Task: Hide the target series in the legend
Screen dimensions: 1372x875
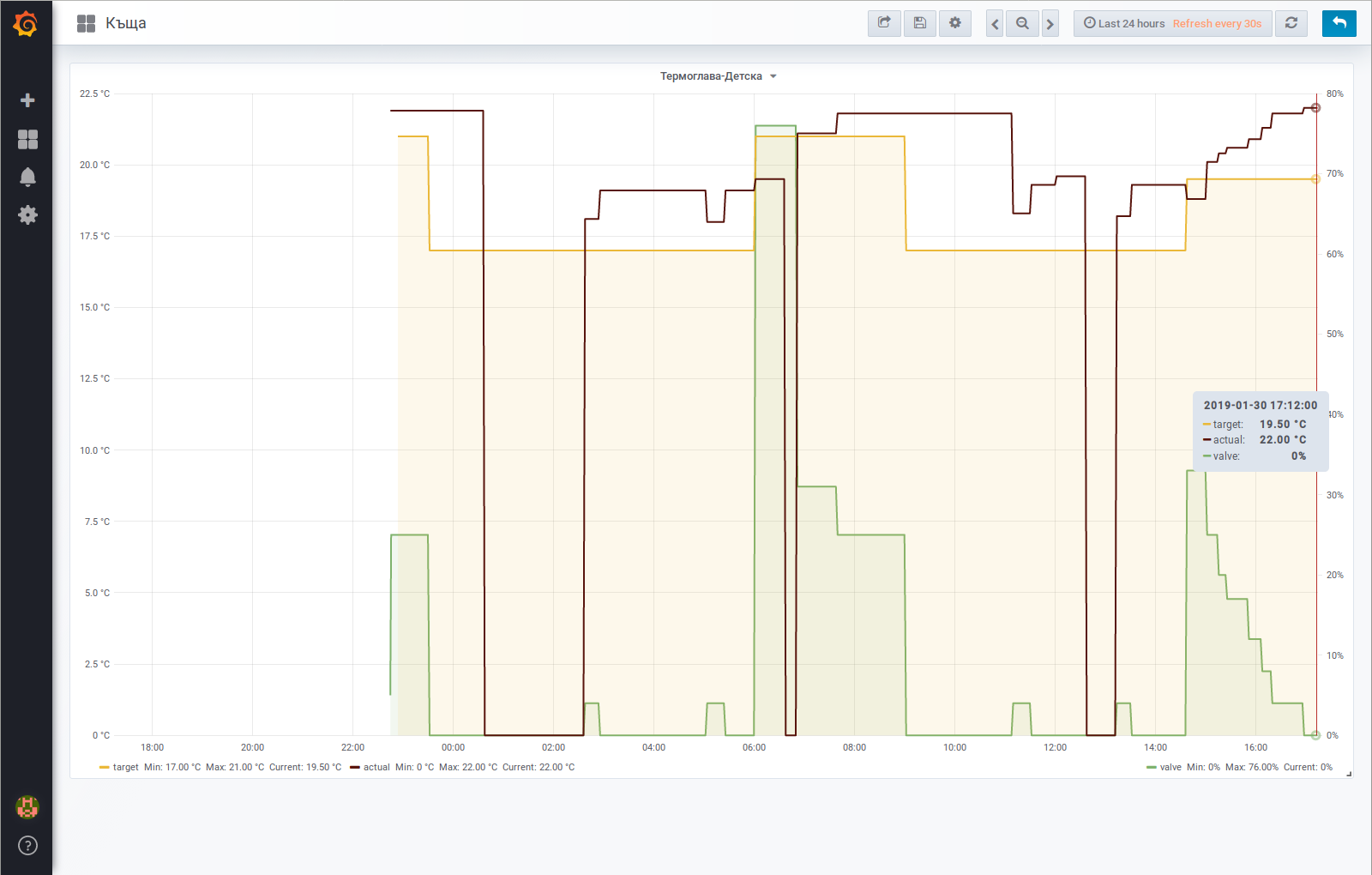Action: pos(124,767)
